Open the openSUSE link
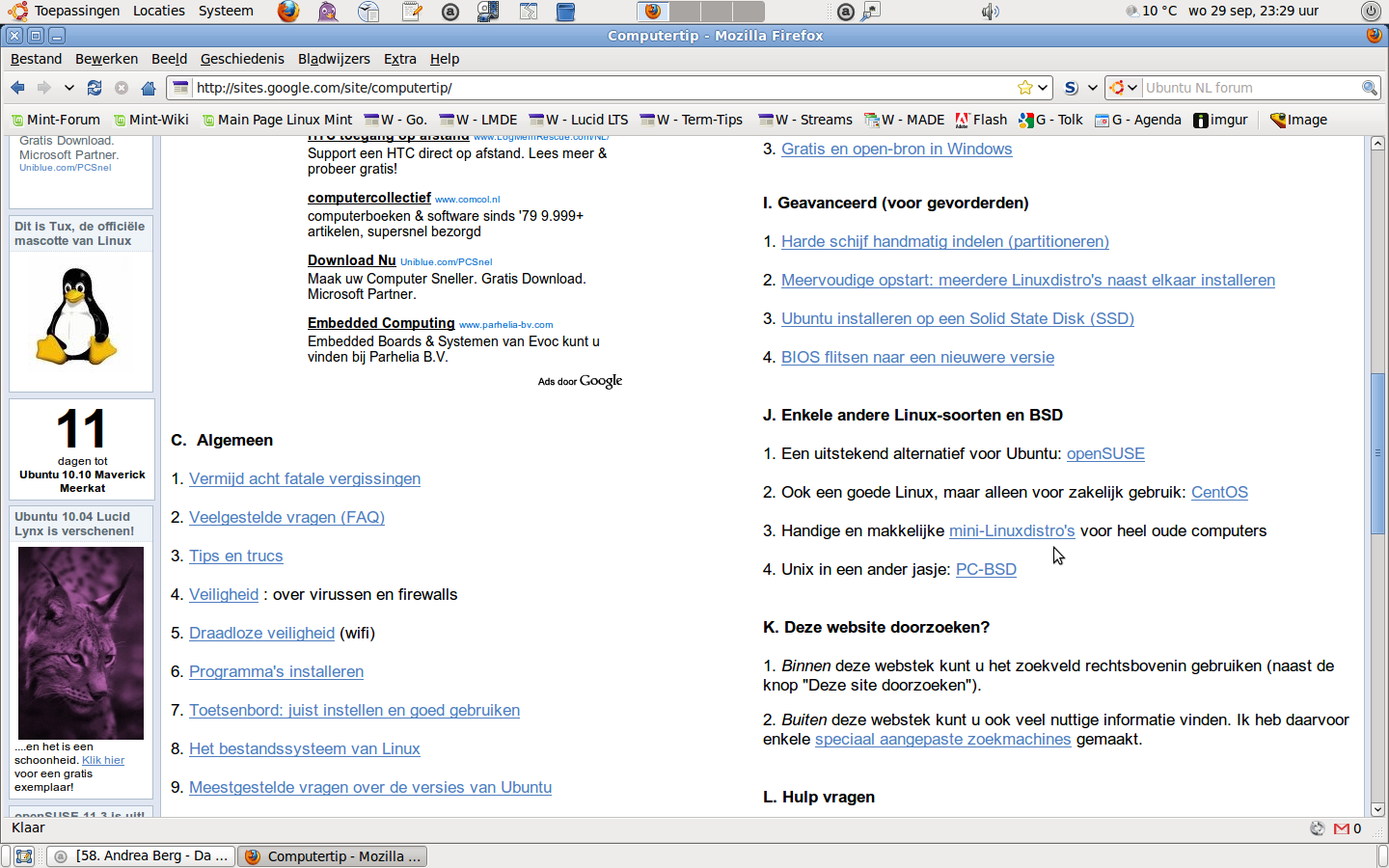This screenshot has height=868, width=1389. tap(1105, 454)
